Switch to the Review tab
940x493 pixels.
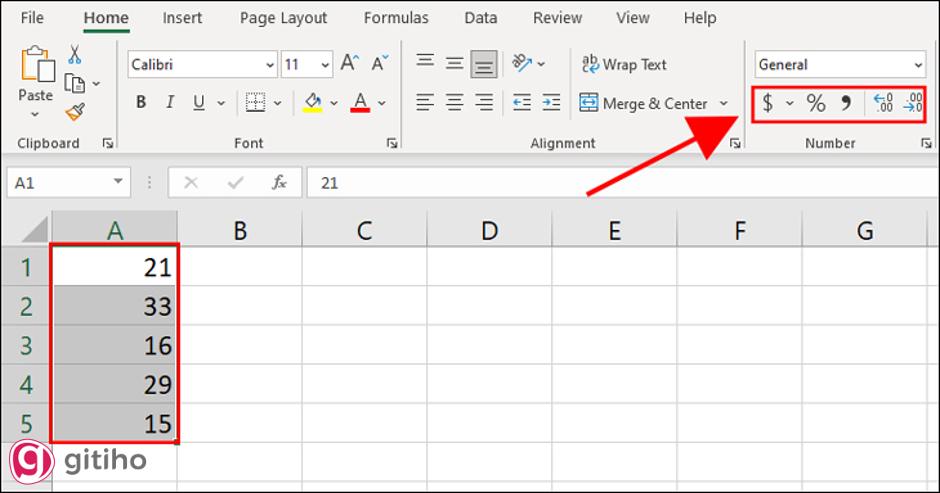point(558,18)
